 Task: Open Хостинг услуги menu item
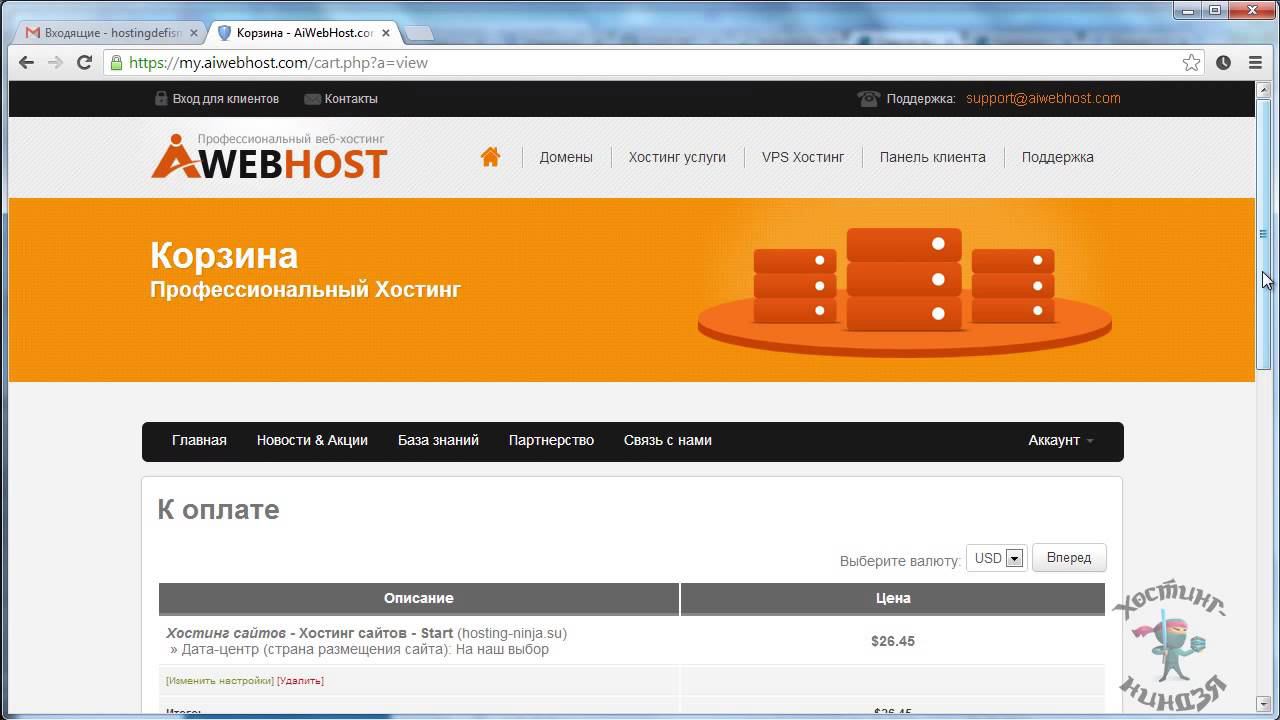click(x=677, y=157)
